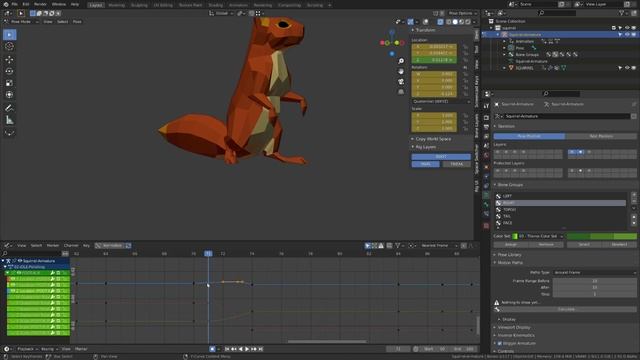Select the Rotate tool in viewport toolbar
640x360 pixels.
(9, 71)
